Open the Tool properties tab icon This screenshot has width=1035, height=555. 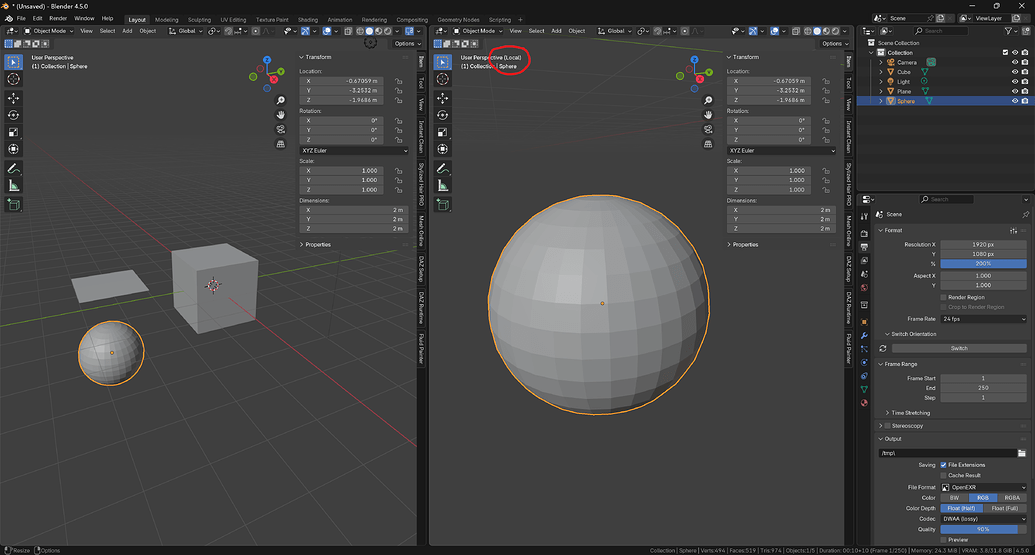click(x=864, y=216)
